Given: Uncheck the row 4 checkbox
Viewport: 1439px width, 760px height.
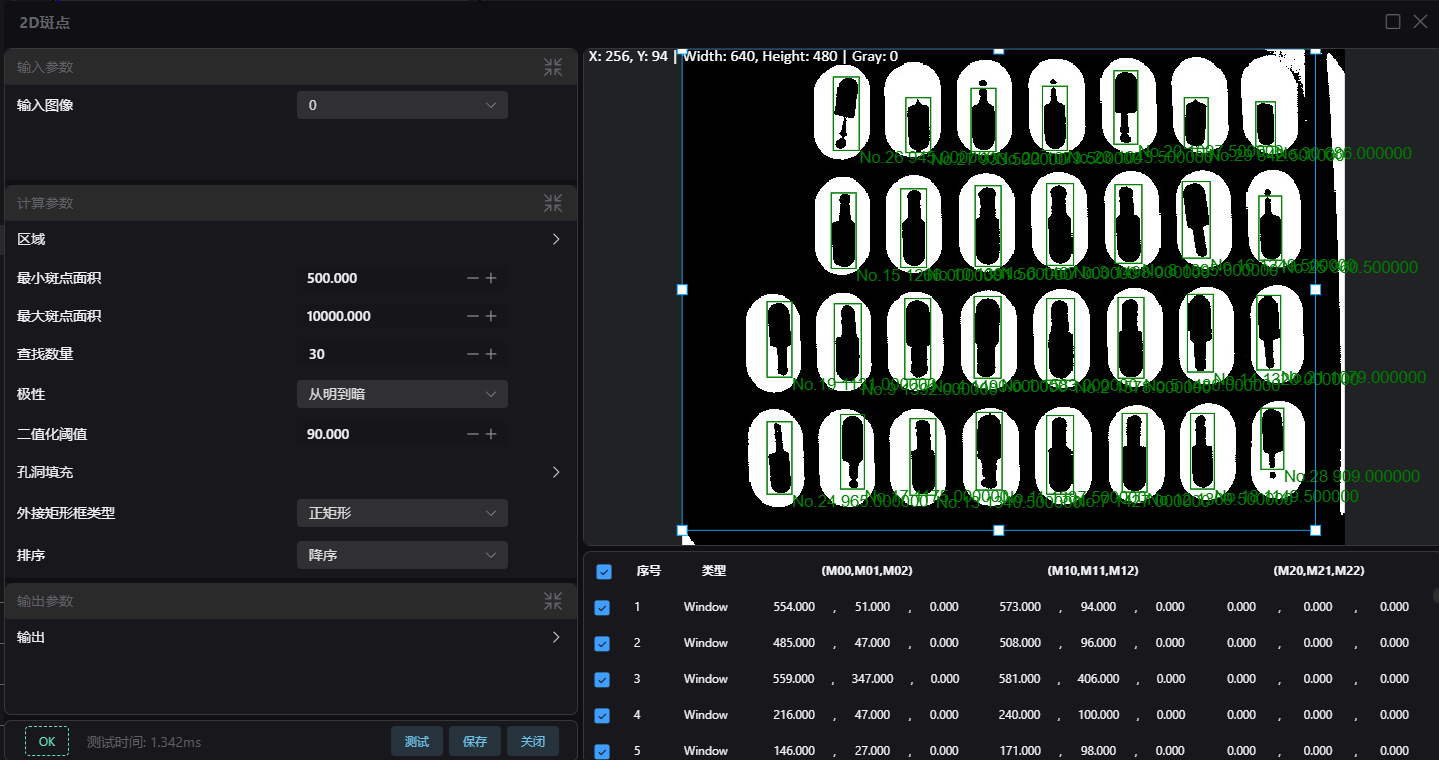Looking at the screenshot, I should tap(602, 715).
